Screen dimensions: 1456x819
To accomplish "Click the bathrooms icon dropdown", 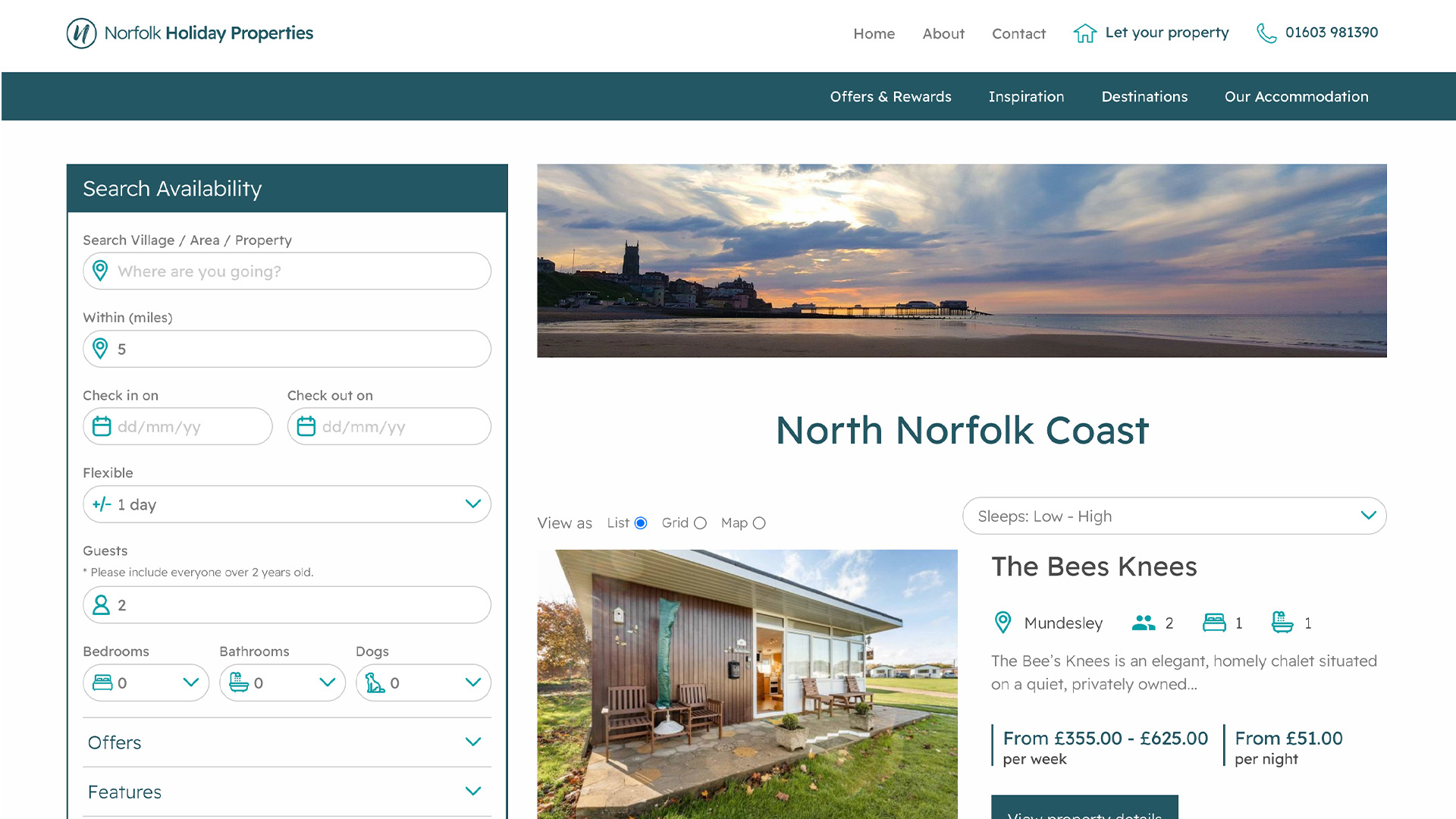I will pos(282,683).
